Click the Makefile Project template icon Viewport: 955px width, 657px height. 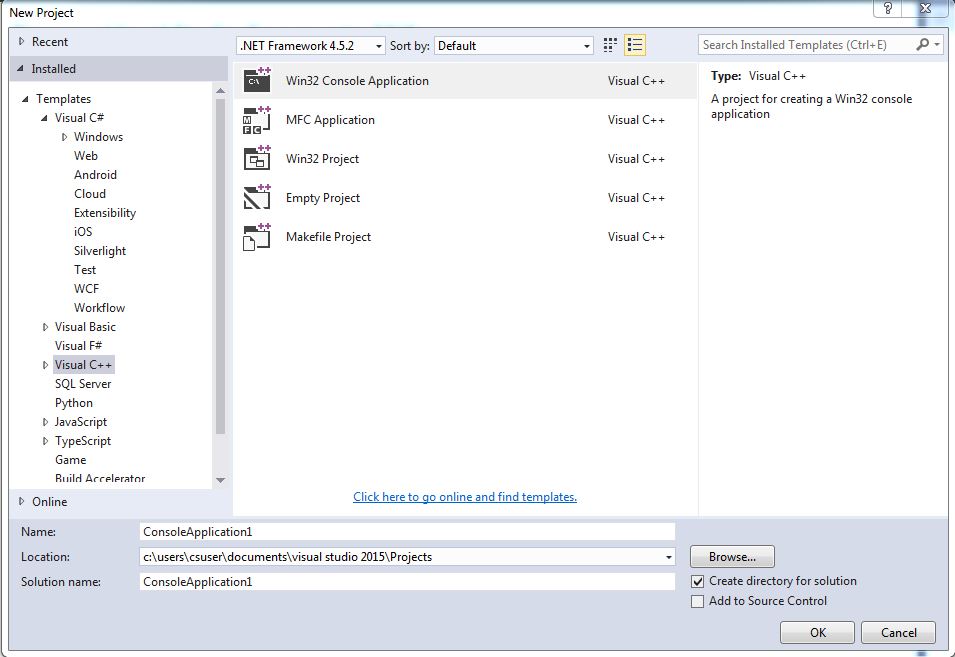click(x=257, y=237)
